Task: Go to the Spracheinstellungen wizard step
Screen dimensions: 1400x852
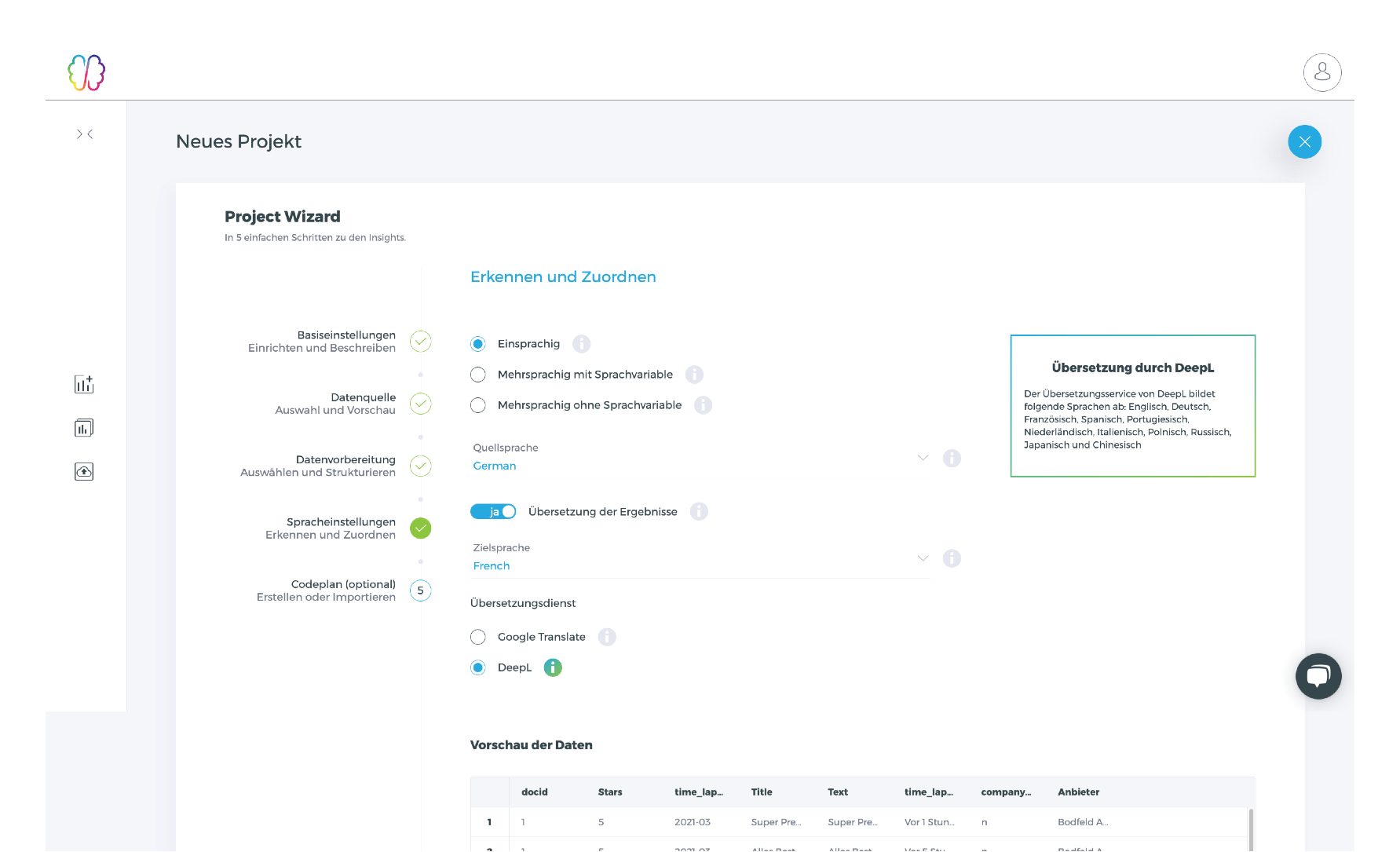Action: tap(331, 528)
